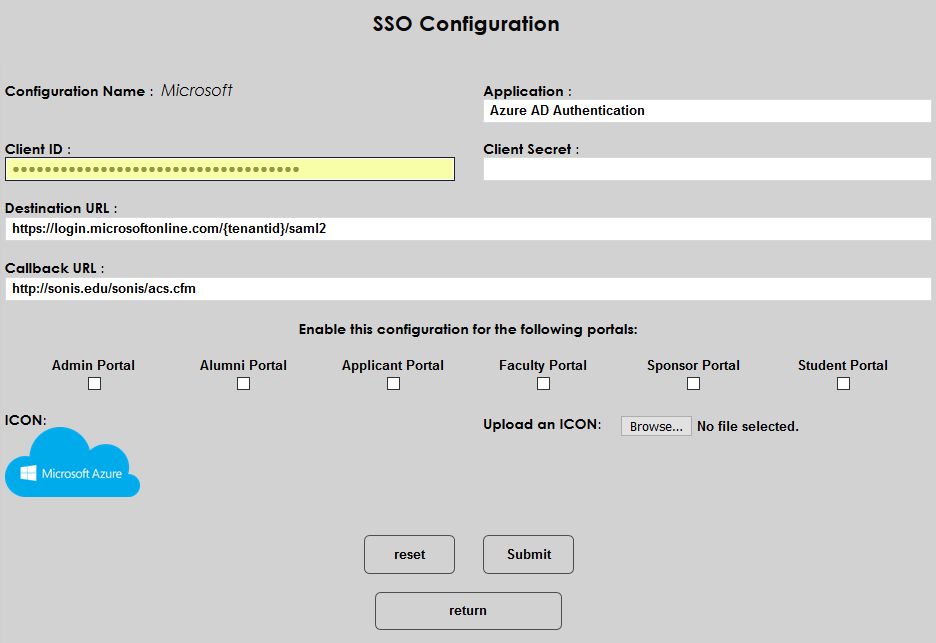Click the Microsoft Azure cloud icon
Viewport: 936px width, 643px height.
72,463
